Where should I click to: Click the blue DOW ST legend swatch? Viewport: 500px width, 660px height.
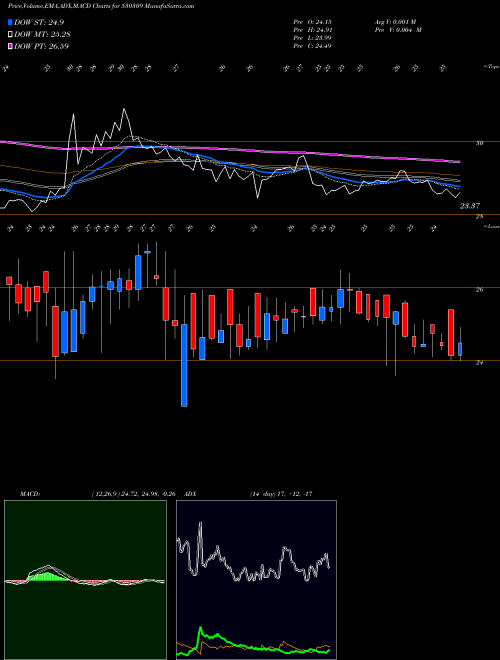pyautogui.click(x=10, y=22)
